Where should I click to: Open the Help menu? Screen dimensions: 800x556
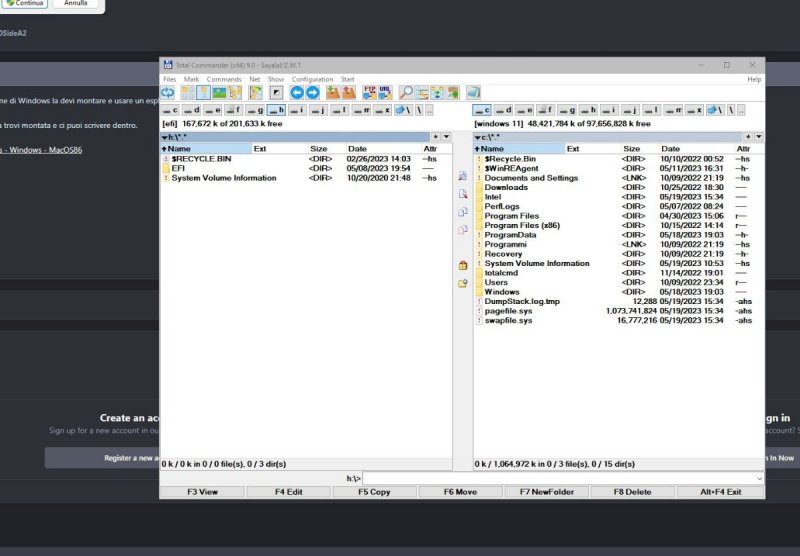tap(754, 79)
